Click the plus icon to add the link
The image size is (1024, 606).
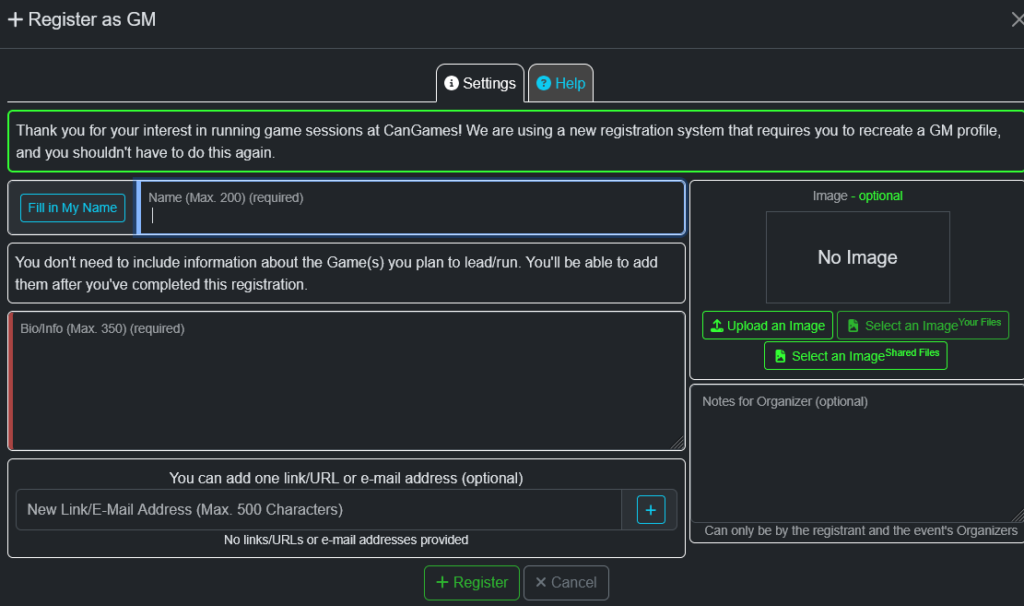(x=650, y=510)
